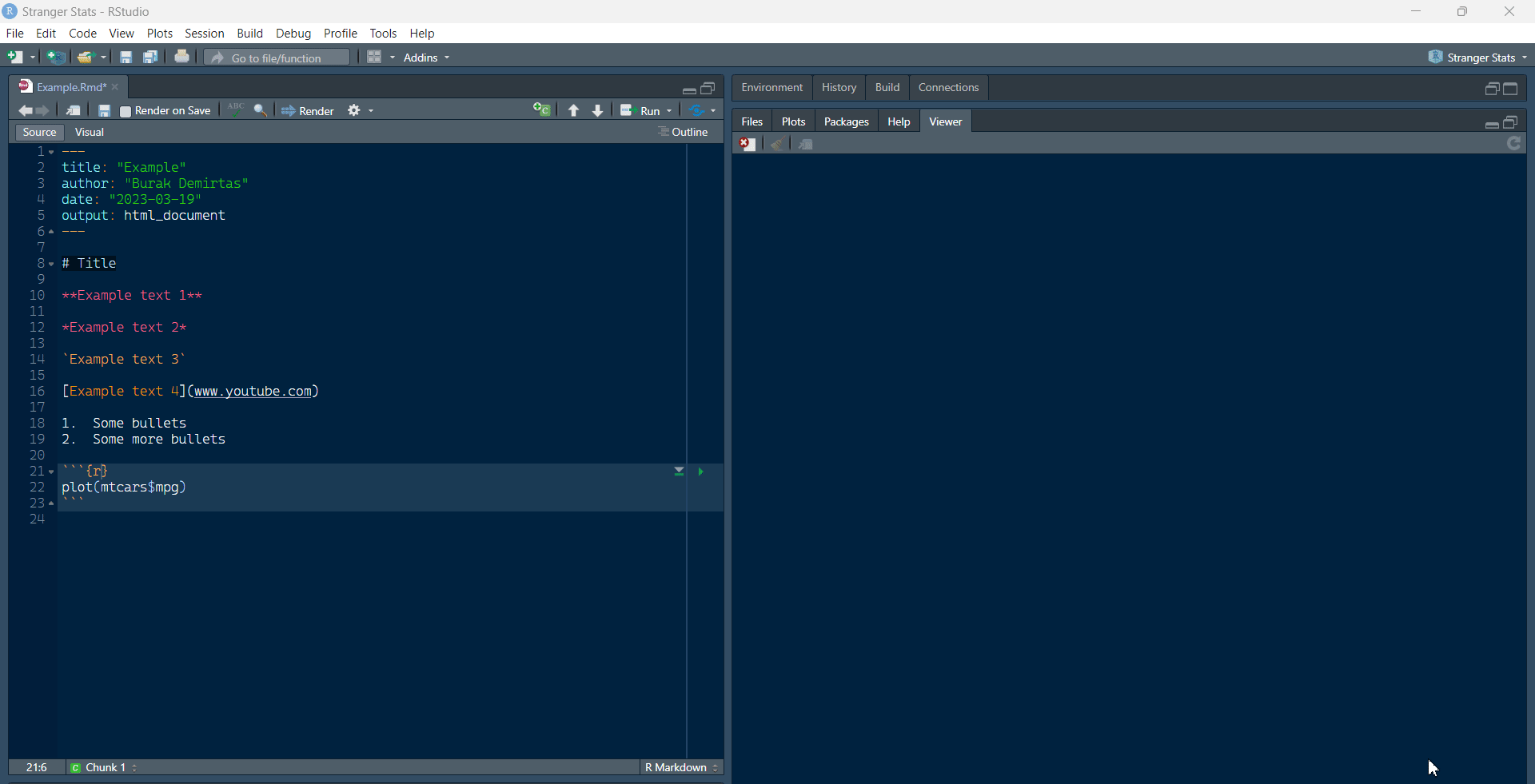Open the Chunk 1 navigator
The image size is (1535, 784).
(104, 768)
